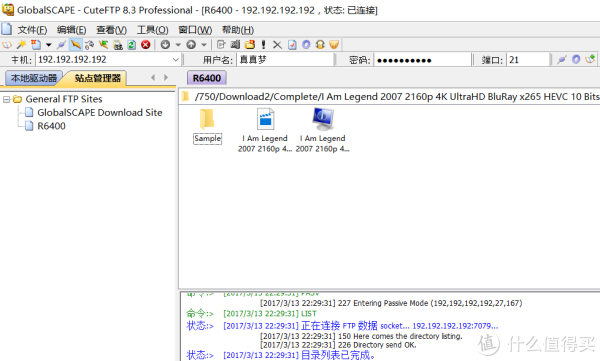The image size is (600, 361).
Task: Click the New document toolbar icon
Action: pos(36,45)
